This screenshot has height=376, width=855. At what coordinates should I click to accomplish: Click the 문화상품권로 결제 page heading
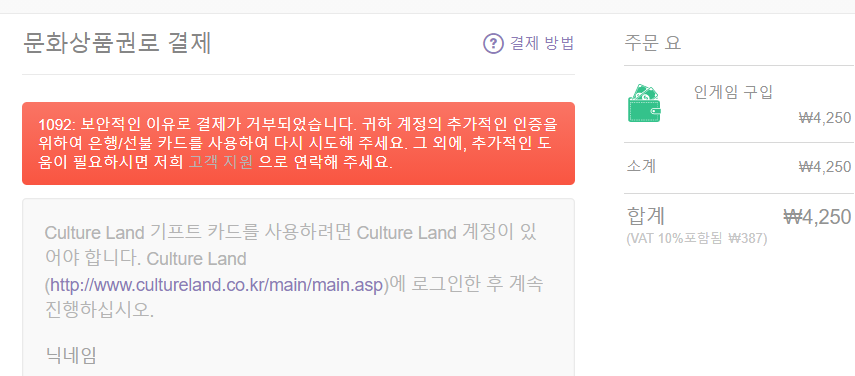coord(117,44)
